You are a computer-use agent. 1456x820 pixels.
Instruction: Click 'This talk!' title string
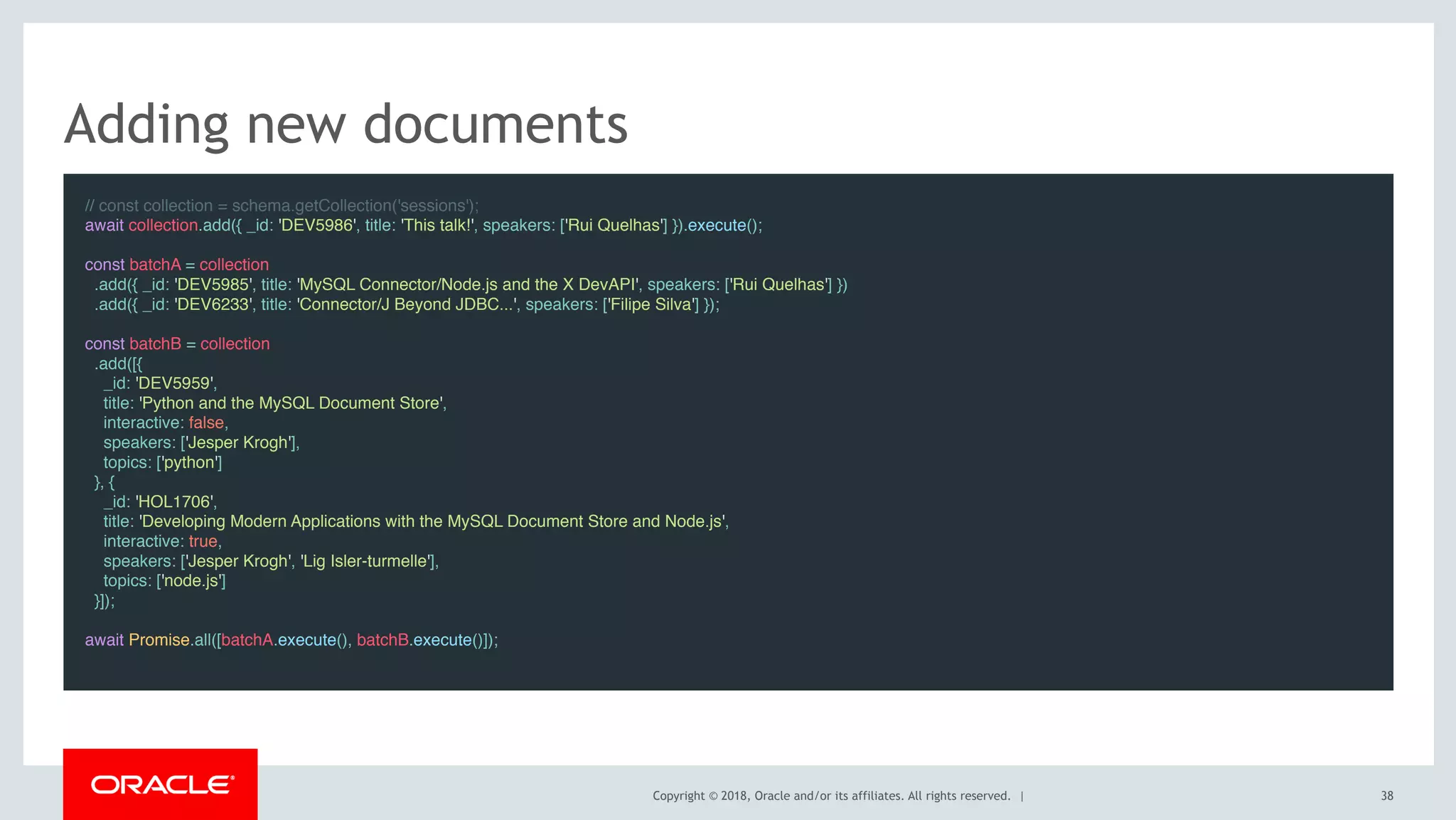438,225
